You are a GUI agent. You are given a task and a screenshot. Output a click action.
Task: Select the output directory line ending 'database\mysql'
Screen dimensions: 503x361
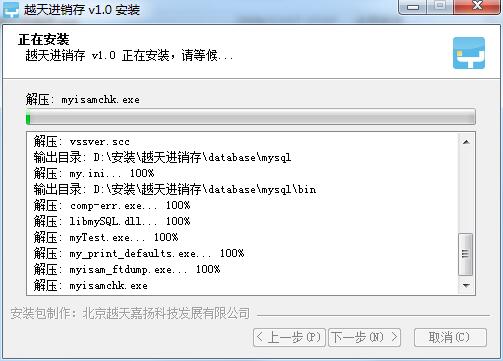coord(162,157)
